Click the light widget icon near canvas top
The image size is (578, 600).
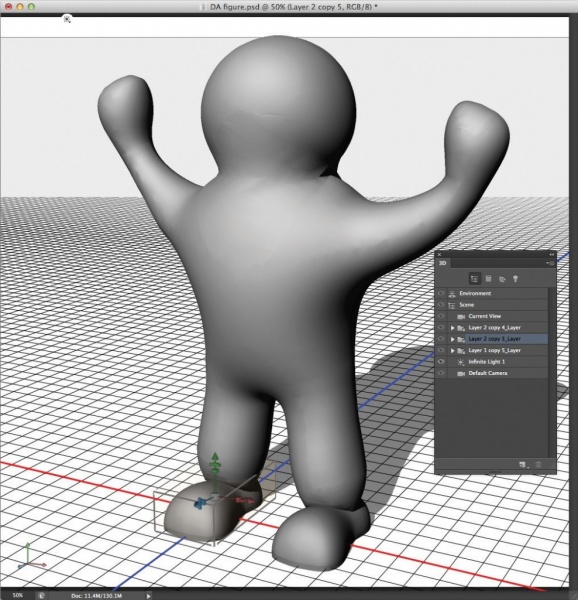tap(67, 19)
